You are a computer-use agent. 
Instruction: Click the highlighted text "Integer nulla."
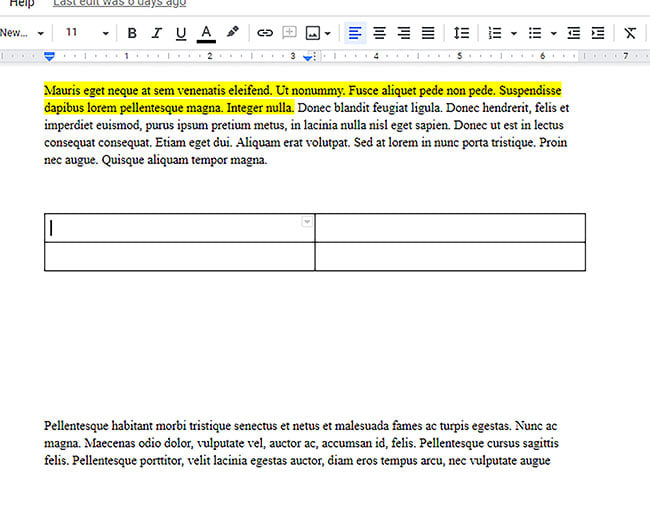pos(260,108)
